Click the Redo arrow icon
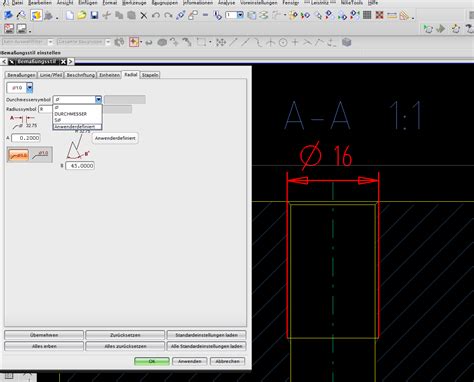 [168, 15]
